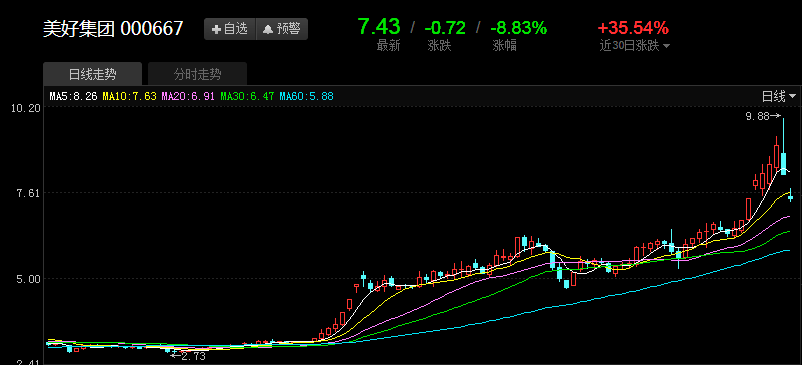Add stock to 自选 watchlist
This screenshot has height=365, width=802.
pos(230,29)
